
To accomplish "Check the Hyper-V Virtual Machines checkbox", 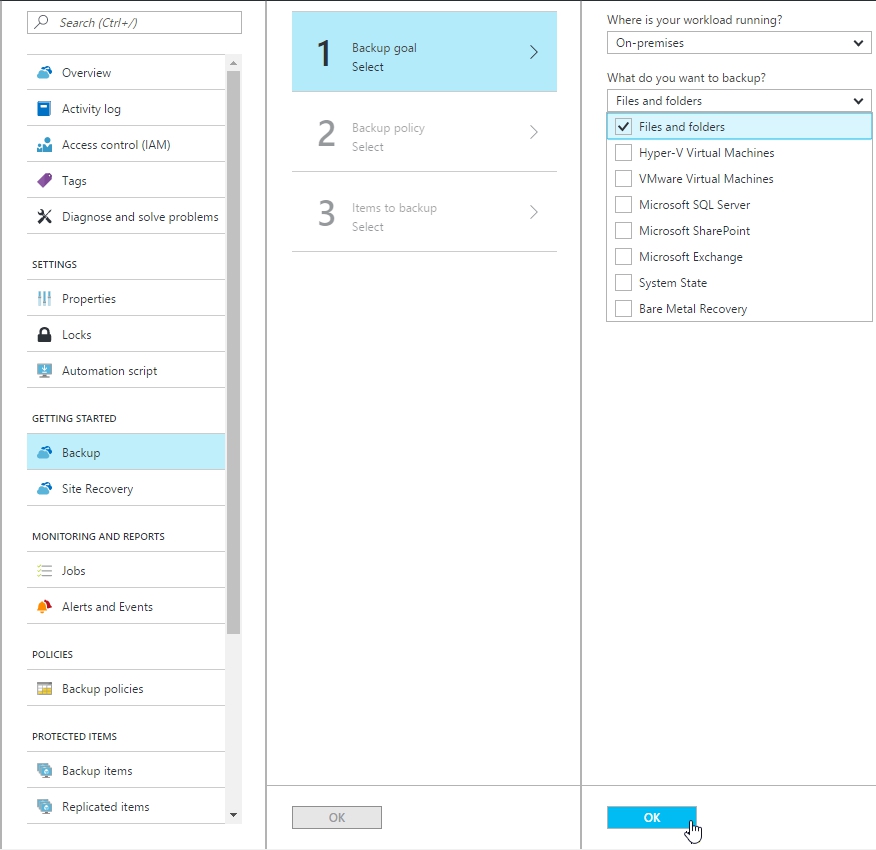I will pyautogui.click(x=623, y=153).
